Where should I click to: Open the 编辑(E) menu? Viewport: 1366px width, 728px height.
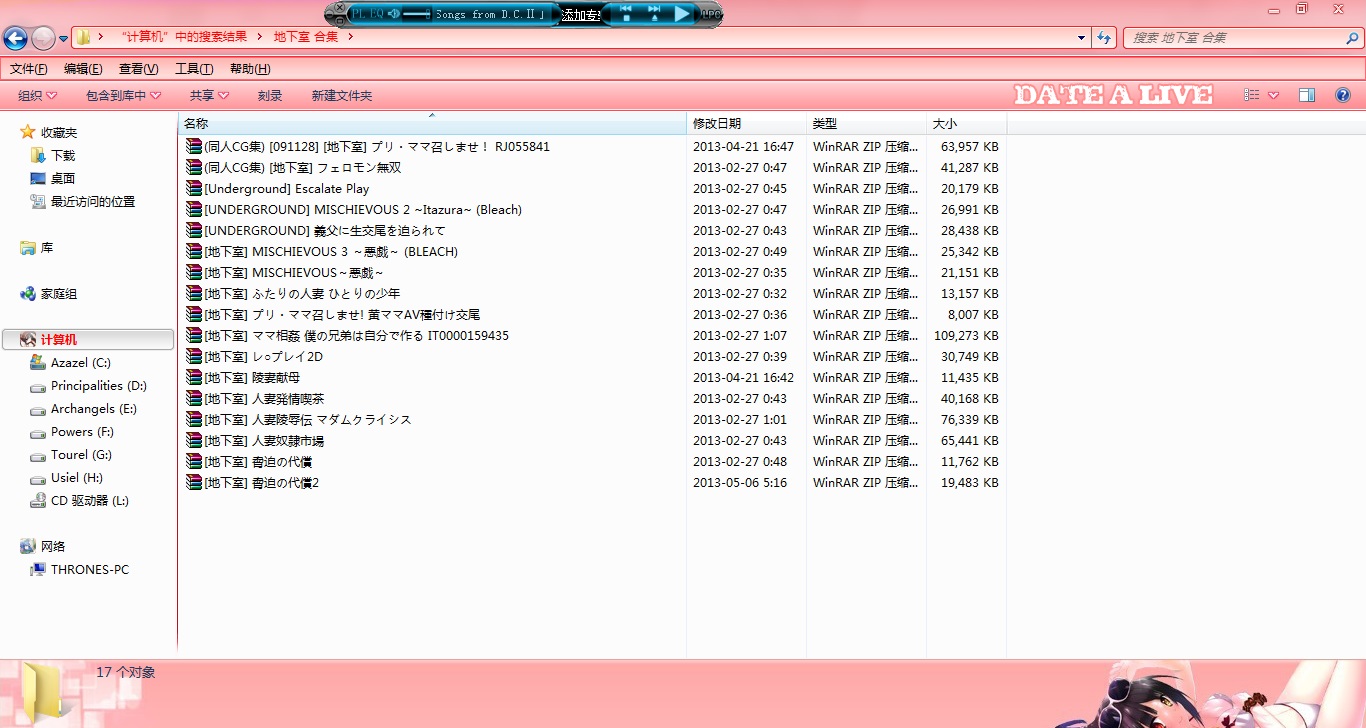[83, 69]
